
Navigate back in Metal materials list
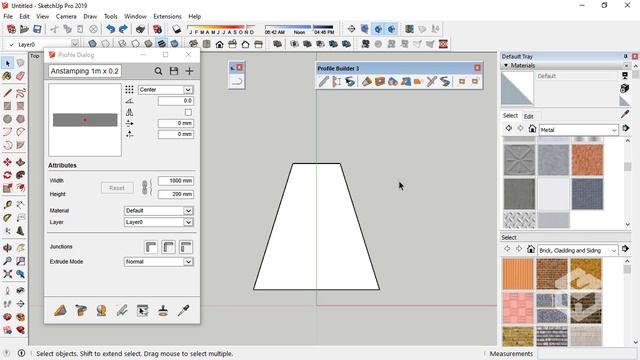[x=509, y=129]
